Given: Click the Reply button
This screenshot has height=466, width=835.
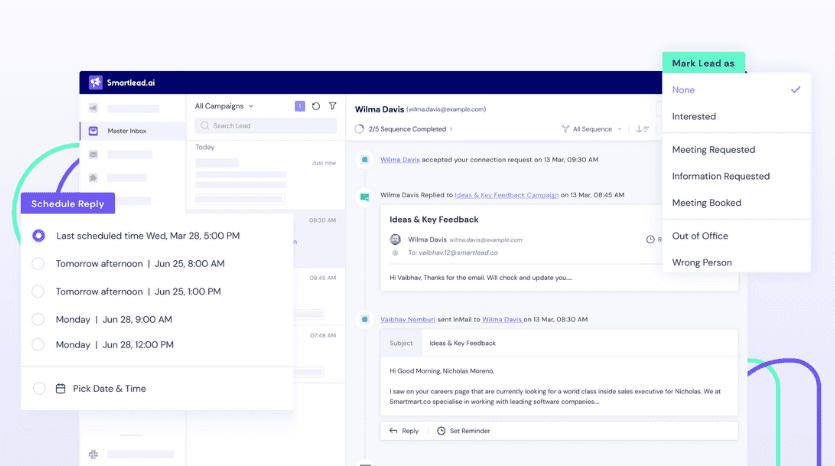Looking at the screenshot, I should 404,431.
